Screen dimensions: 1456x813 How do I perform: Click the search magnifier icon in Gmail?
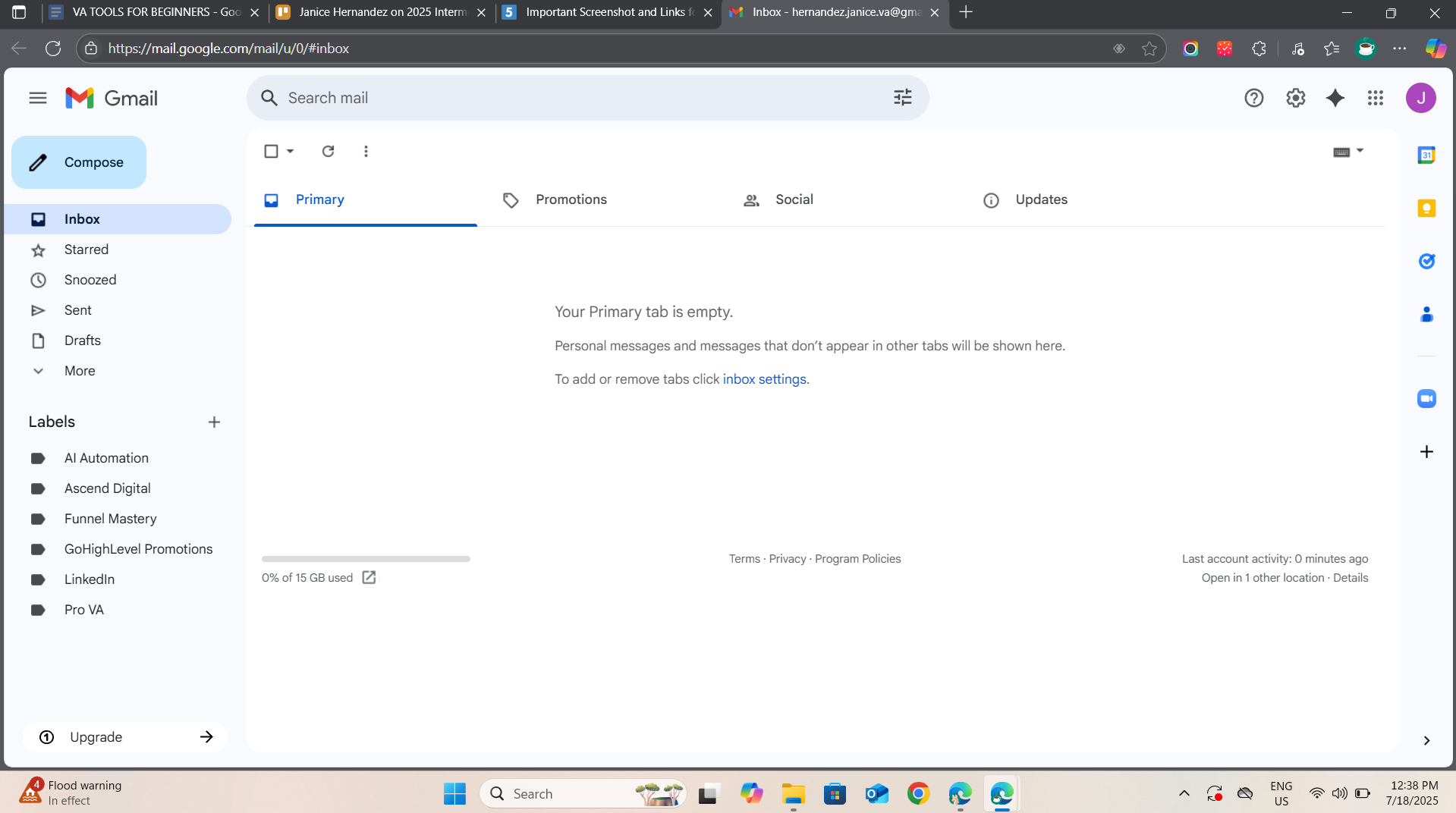[x=269, y=98]
